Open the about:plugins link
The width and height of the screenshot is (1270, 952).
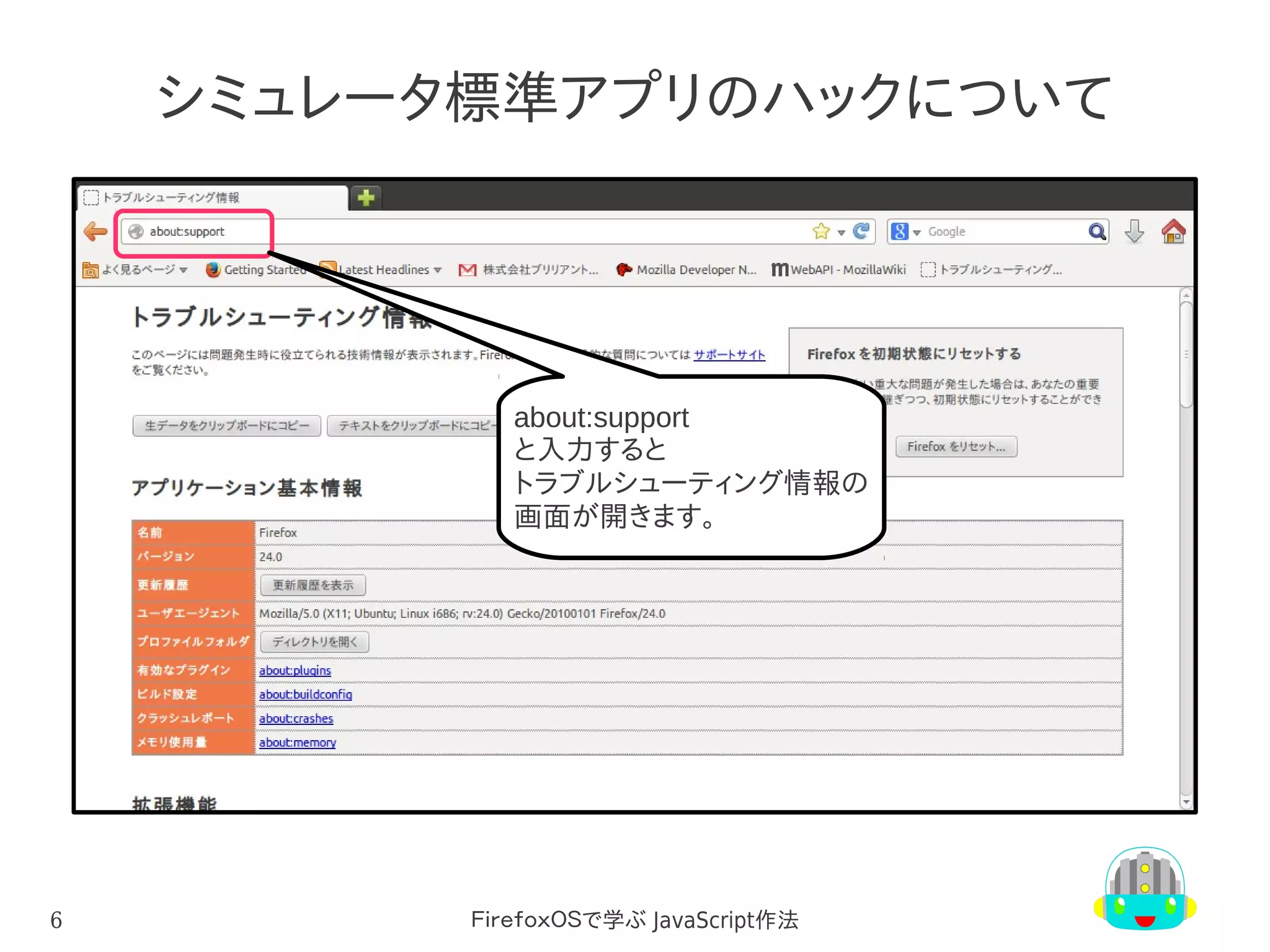295,670
